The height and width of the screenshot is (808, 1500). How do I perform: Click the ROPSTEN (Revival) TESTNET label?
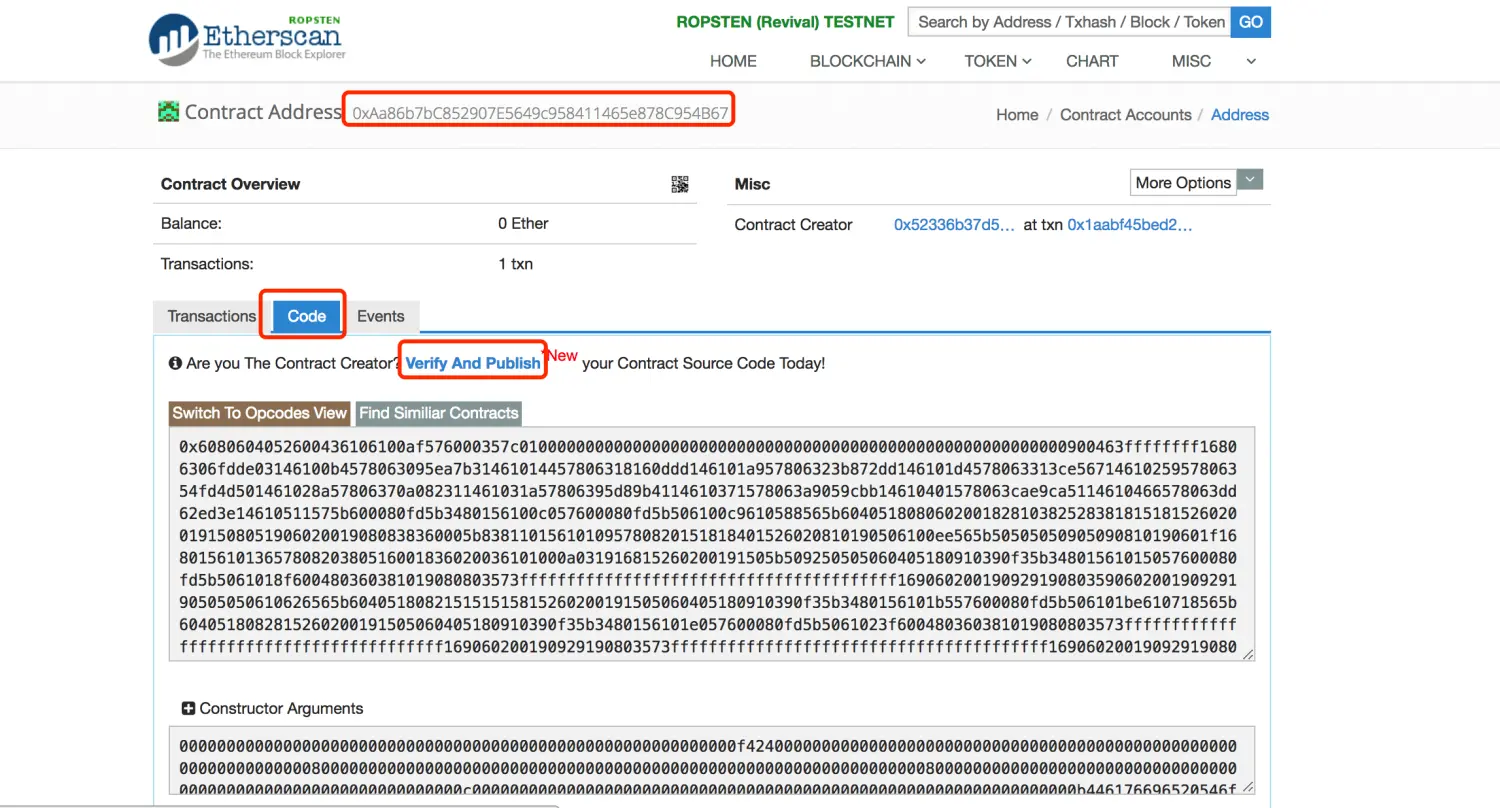coord(786,22)
